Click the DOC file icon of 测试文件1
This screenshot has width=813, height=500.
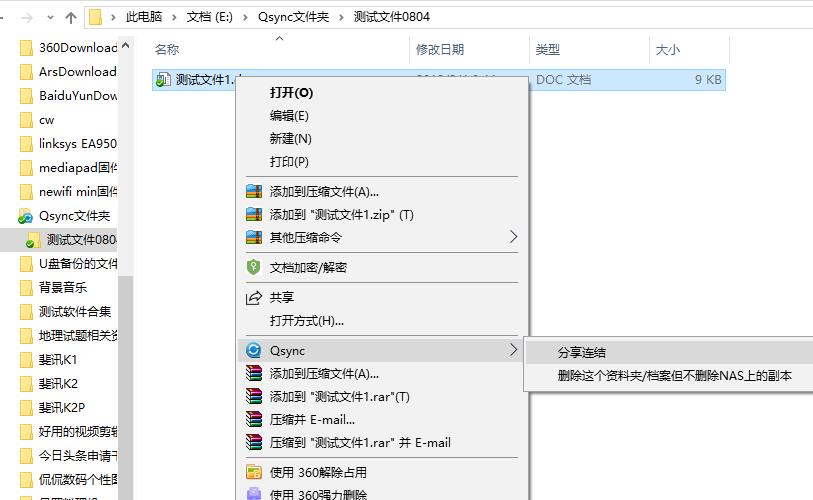[163, 79]
